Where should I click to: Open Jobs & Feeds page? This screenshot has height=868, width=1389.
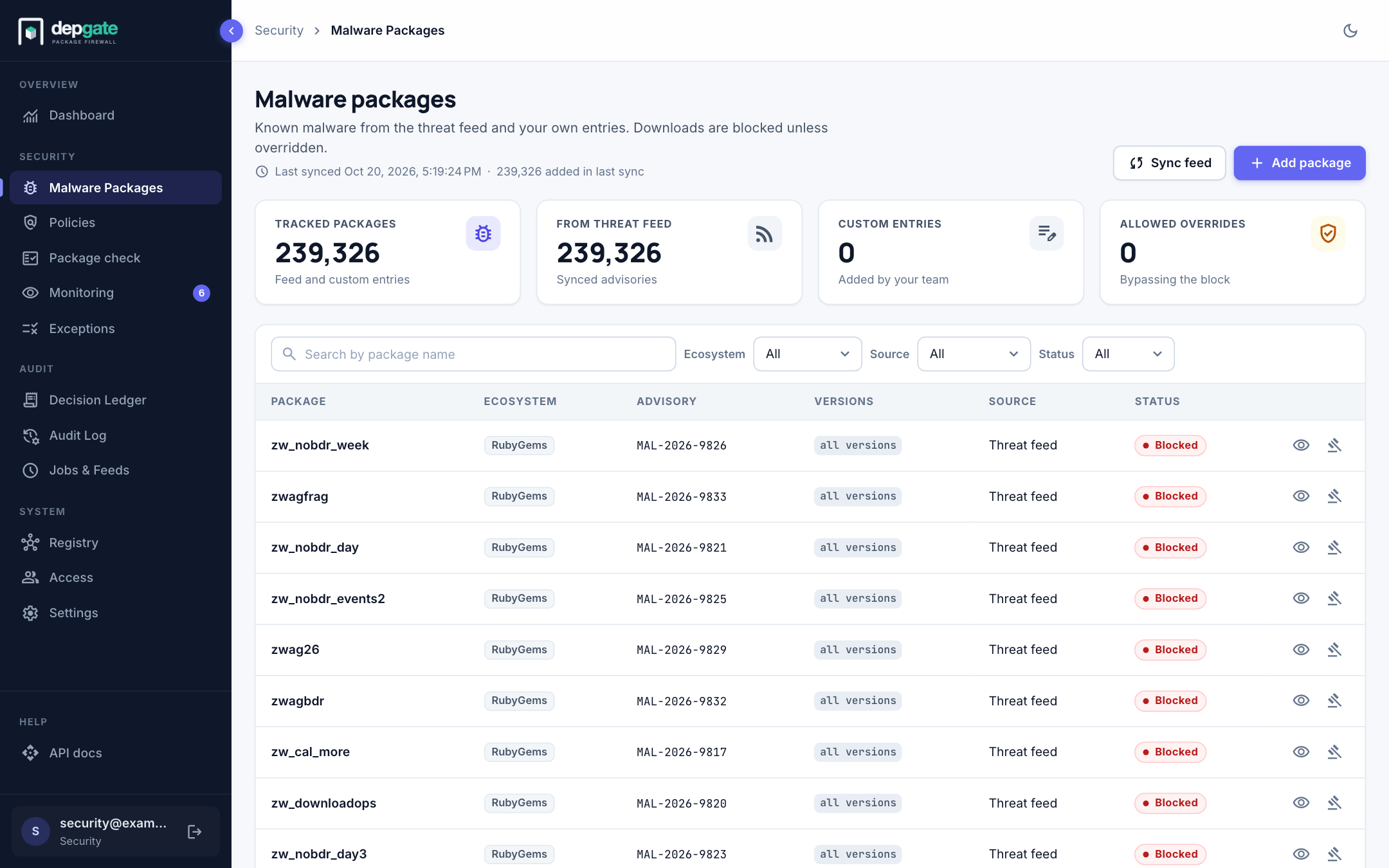point(116,470)
